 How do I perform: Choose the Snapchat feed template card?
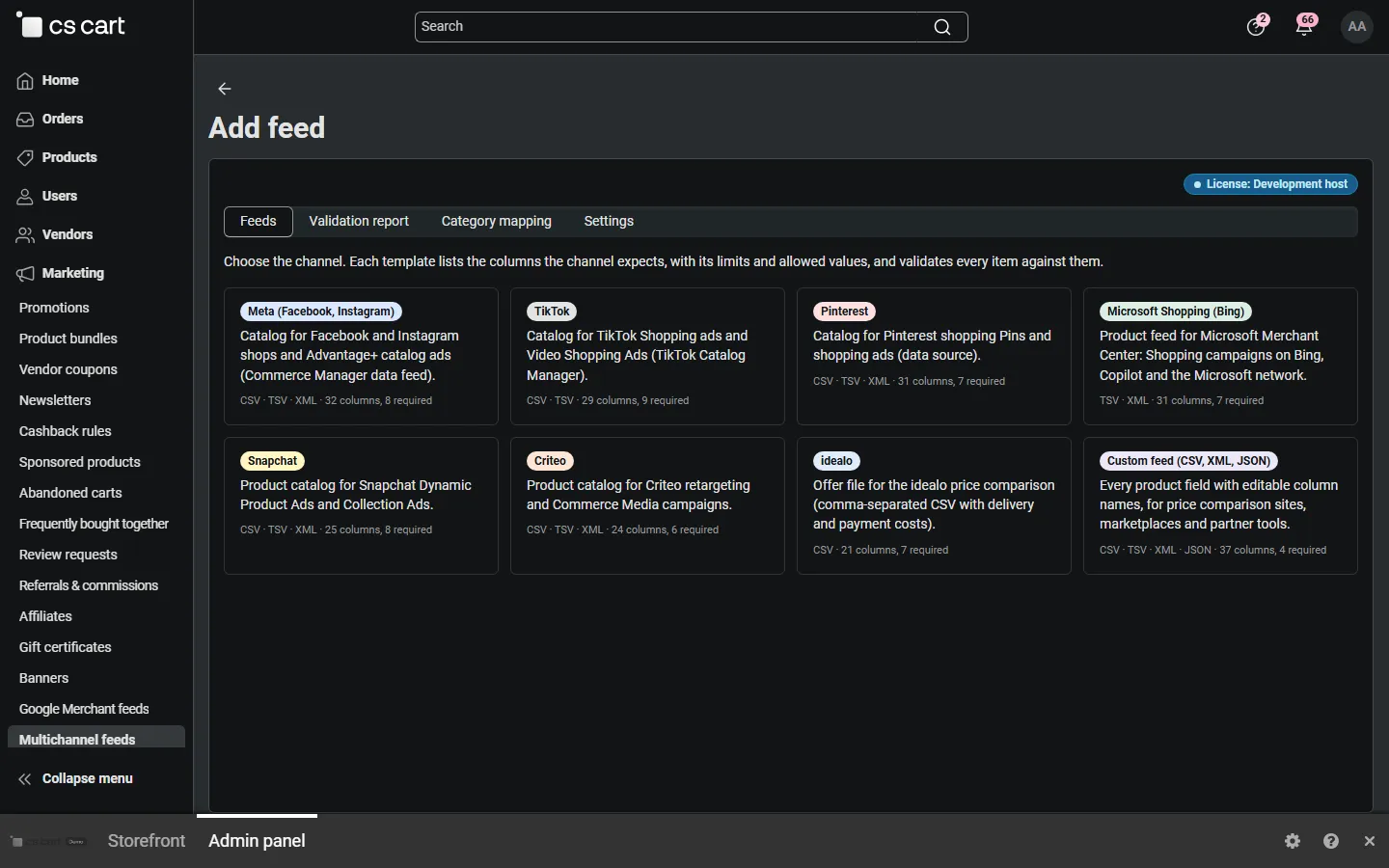[x=362, y=506]
